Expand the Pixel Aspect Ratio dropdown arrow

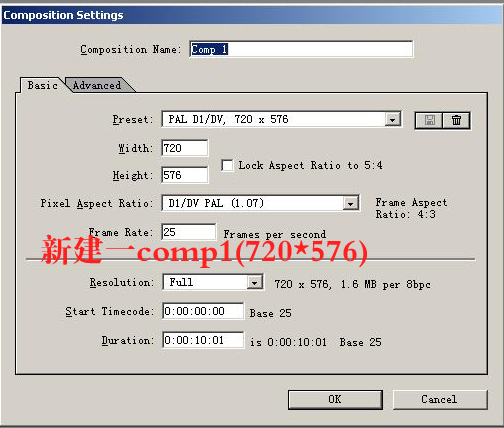[350, 203]
